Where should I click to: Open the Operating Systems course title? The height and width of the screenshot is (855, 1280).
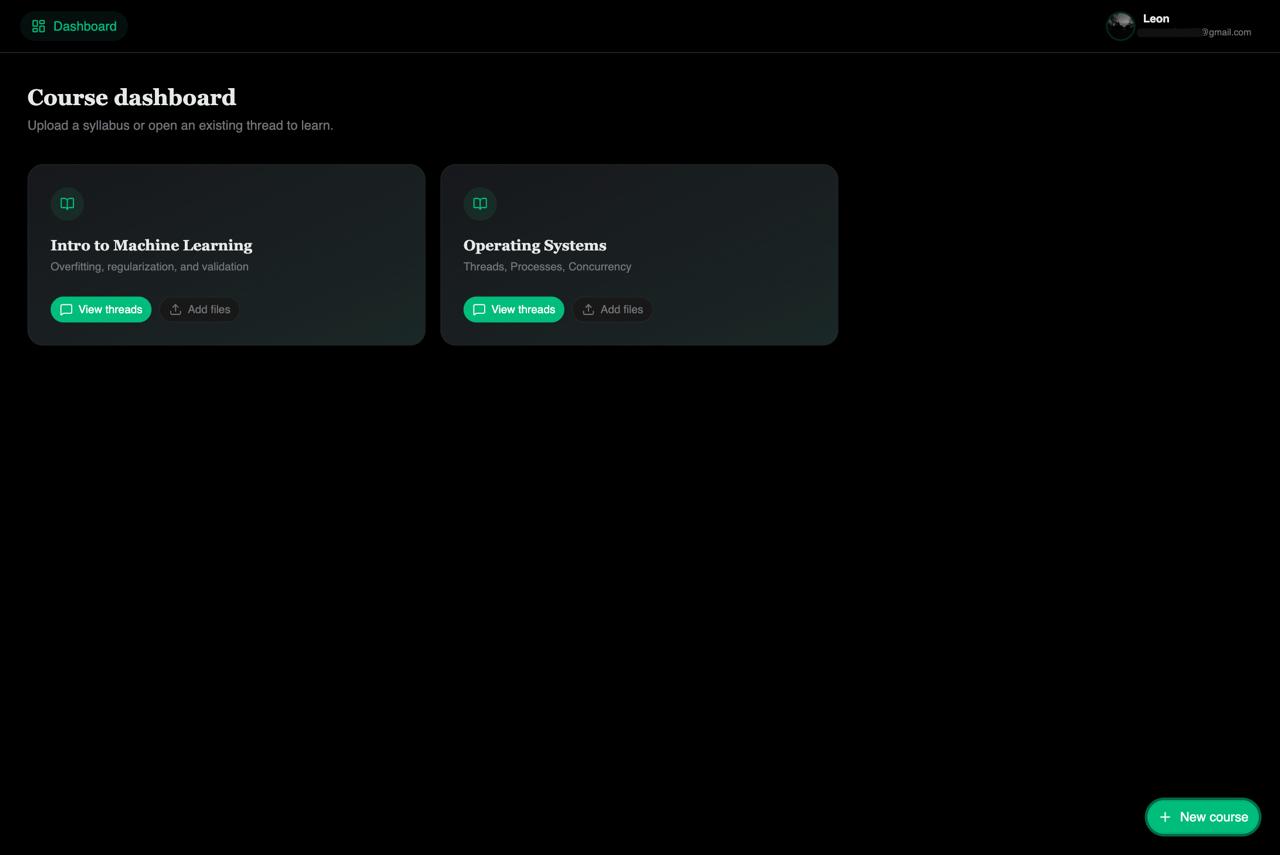pos(535,245)
